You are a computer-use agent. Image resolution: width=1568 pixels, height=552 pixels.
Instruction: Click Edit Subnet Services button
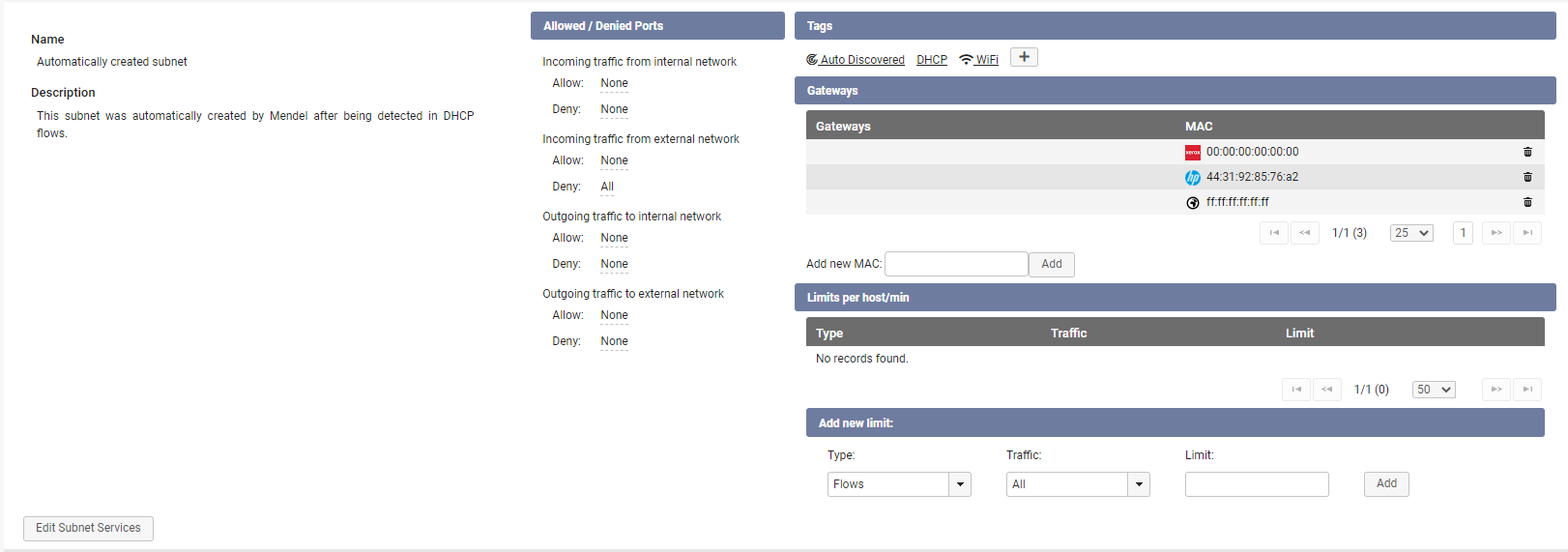coord(88,528)
